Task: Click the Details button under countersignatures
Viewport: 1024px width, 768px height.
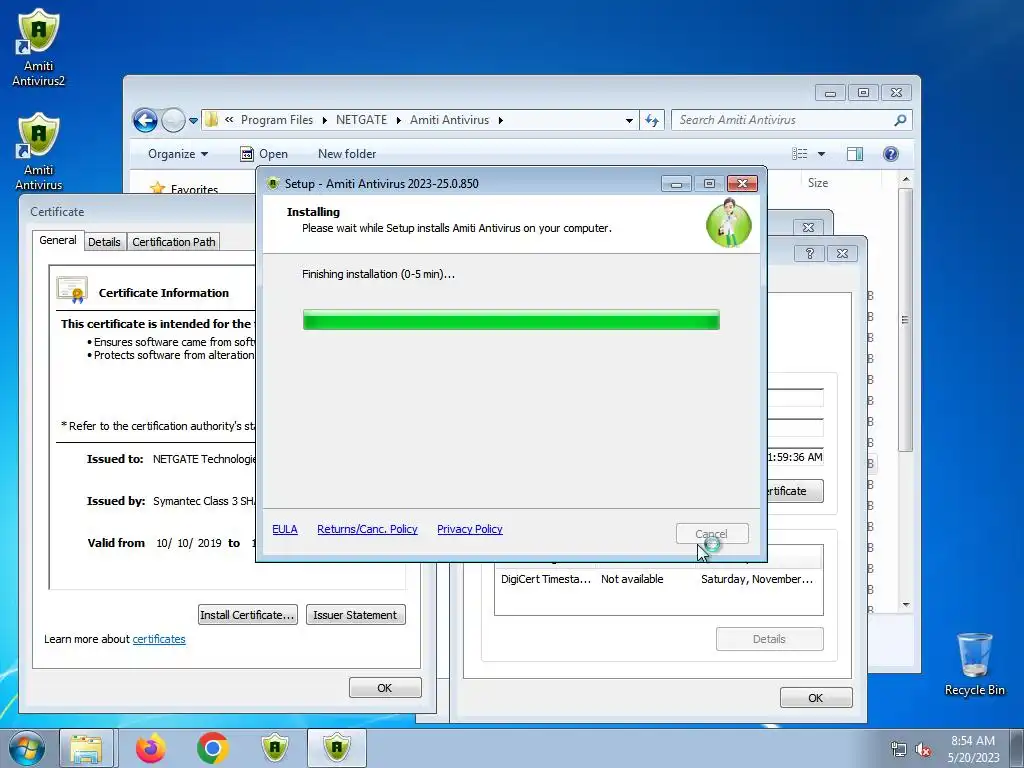Action: pos(769,639)
